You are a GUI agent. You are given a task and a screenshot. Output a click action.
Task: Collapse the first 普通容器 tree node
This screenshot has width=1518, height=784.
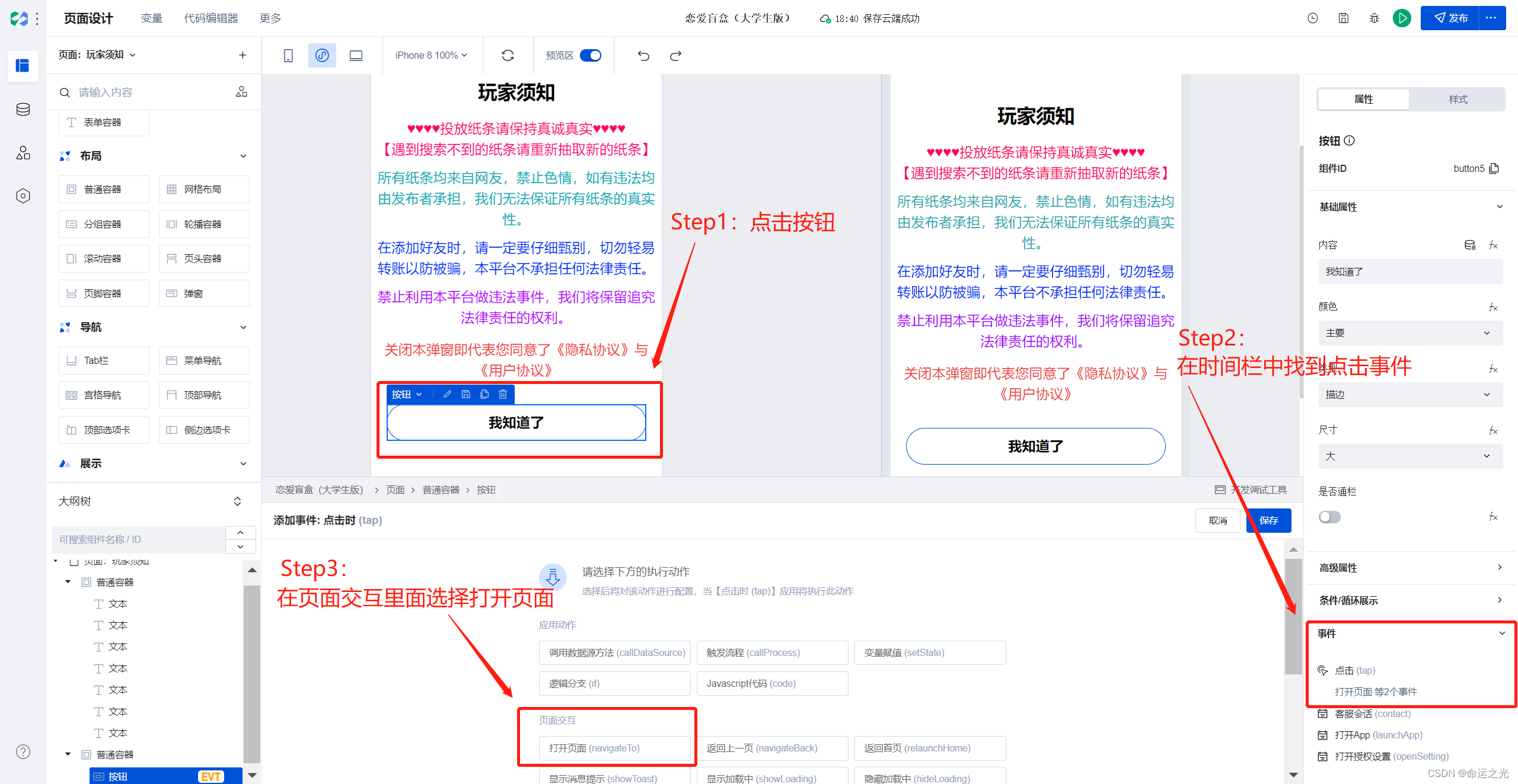tap(68, 582)
